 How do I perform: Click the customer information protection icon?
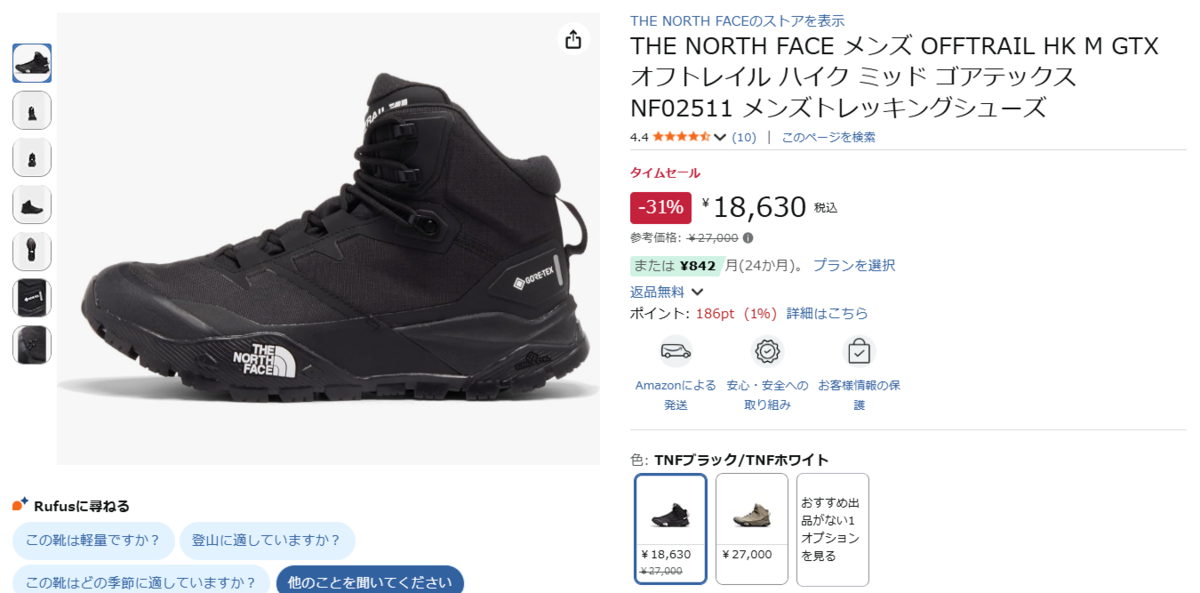[859, 351]
